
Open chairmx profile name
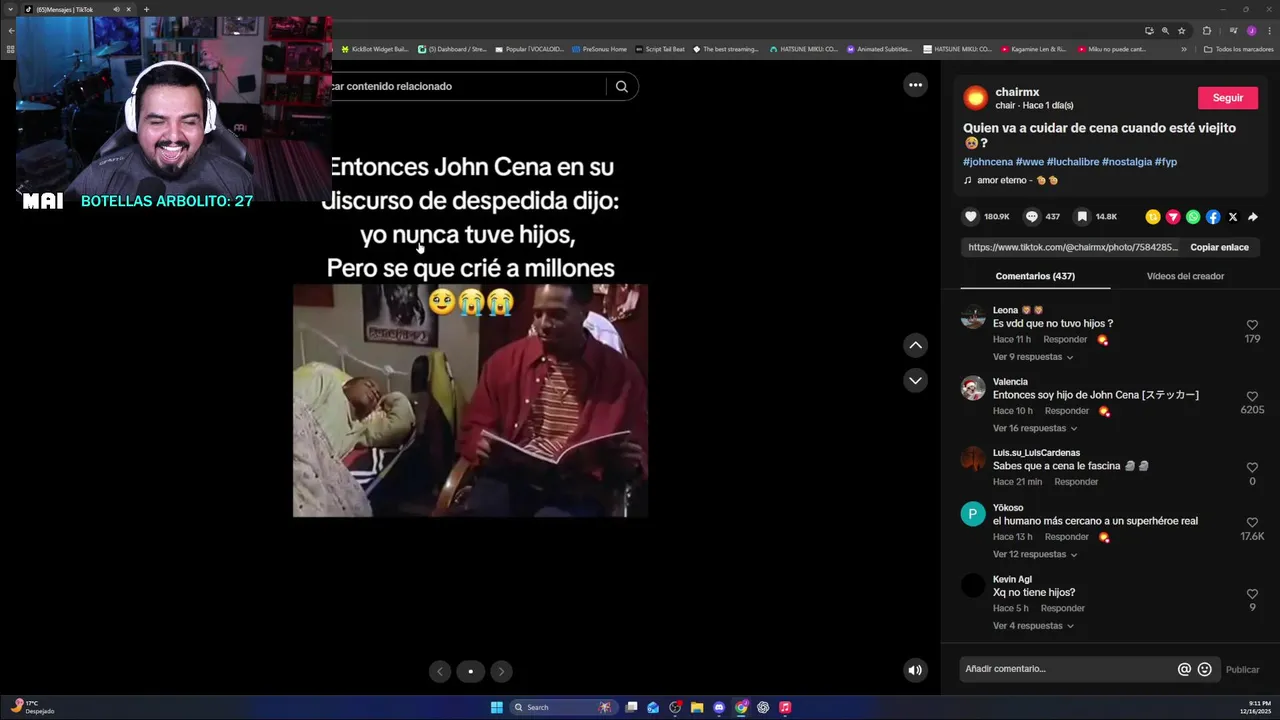click(1017, 92)
